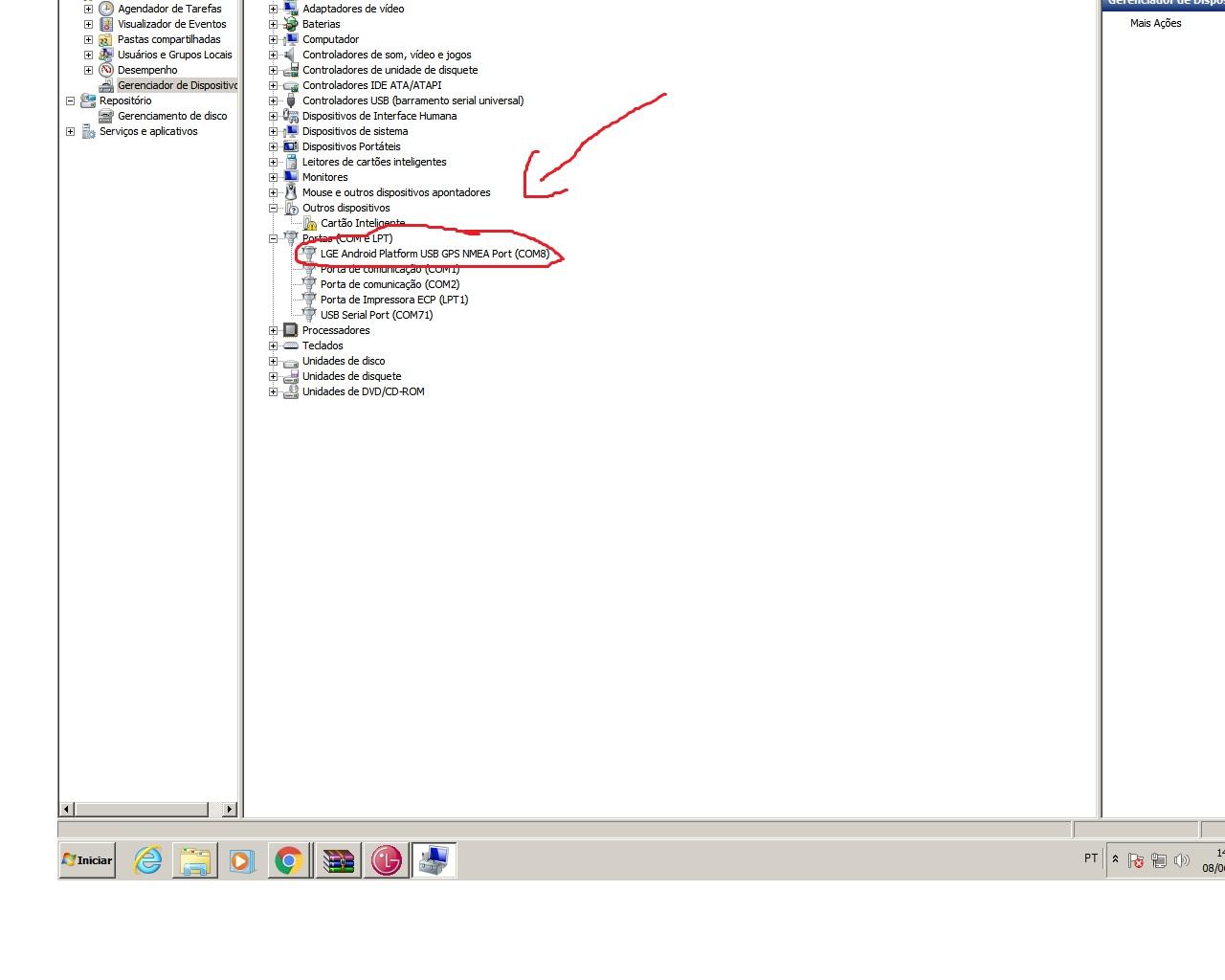Expand Unidades de disquete node
1225x980 pixels.
click(273, 376)
